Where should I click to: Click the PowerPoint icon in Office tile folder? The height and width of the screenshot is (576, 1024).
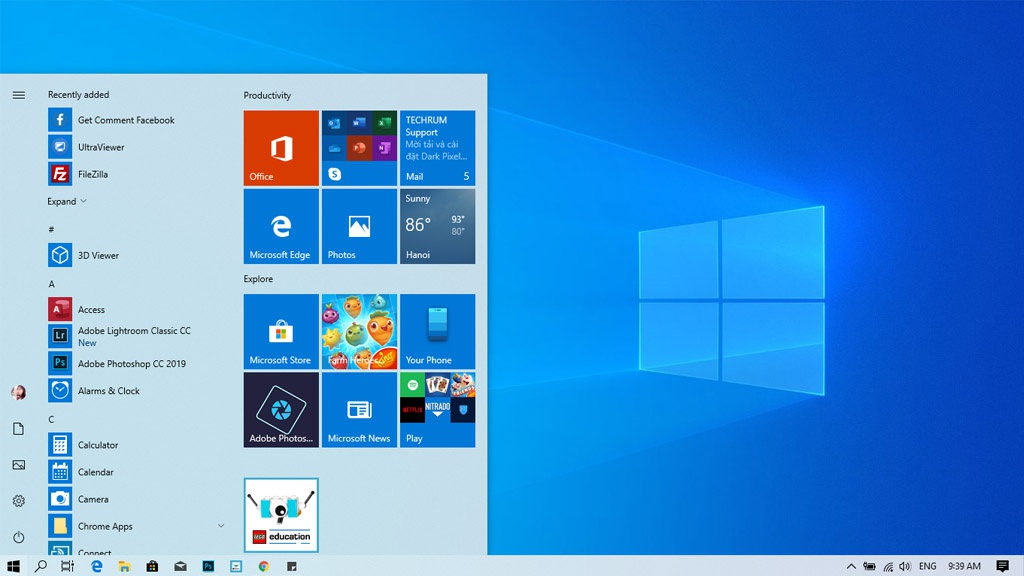pos(359,148)
